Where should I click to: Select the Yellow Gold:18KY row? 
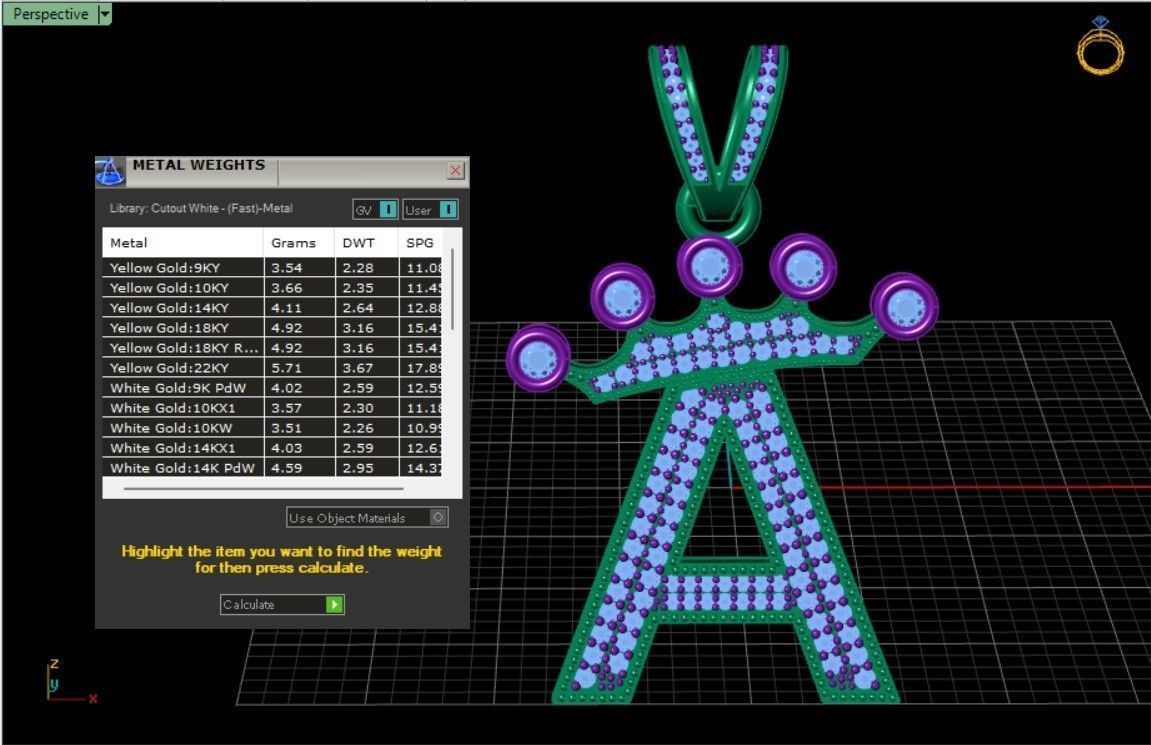click(272, 327)
